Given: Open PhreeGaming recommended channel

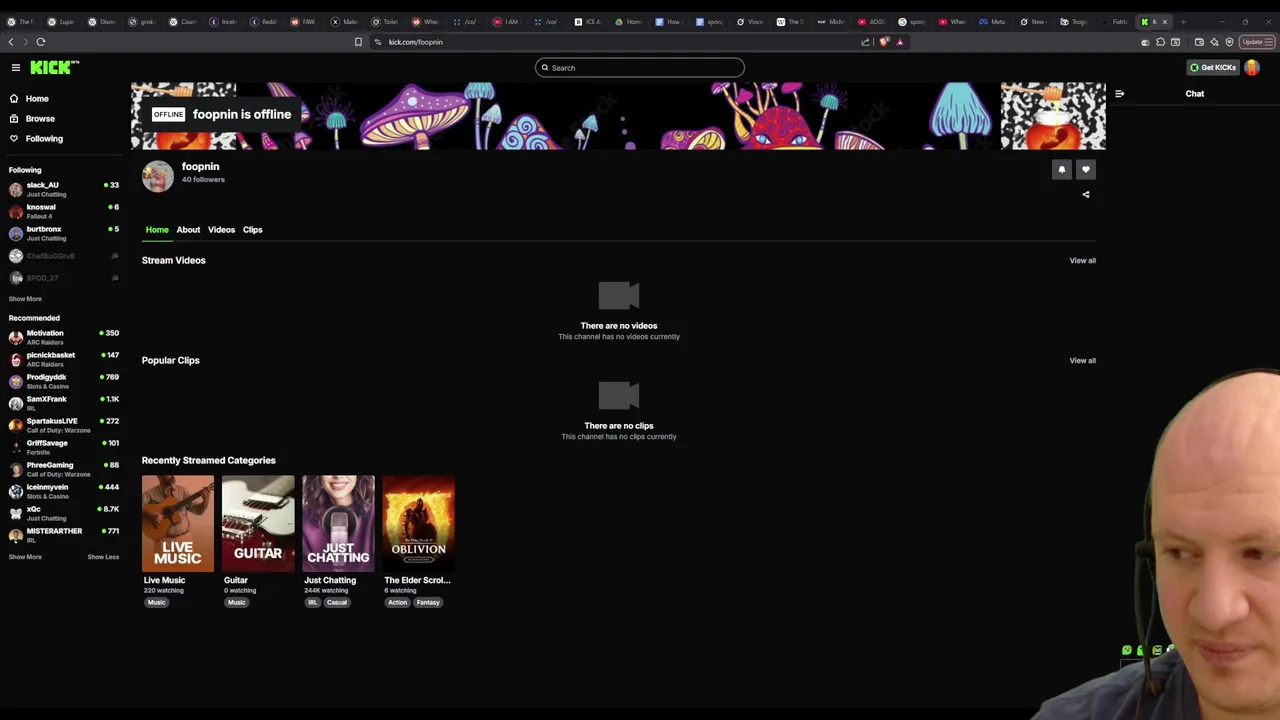Looking at the screenshot, I should tap(63, 469).
